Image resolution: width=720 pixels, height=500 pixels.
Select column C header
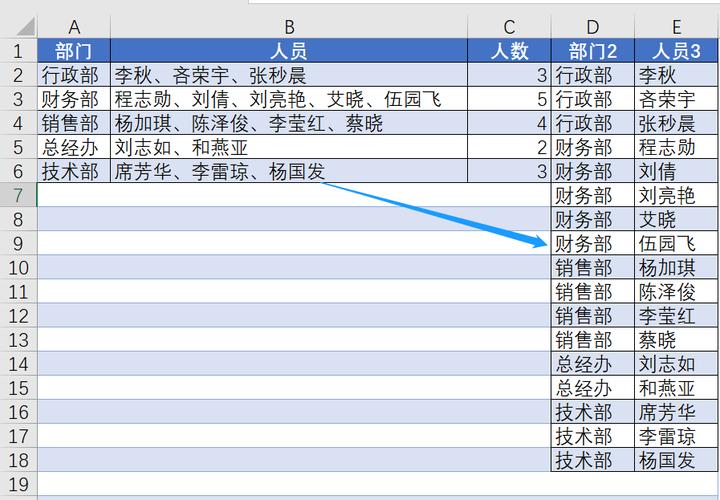point(509,27)
